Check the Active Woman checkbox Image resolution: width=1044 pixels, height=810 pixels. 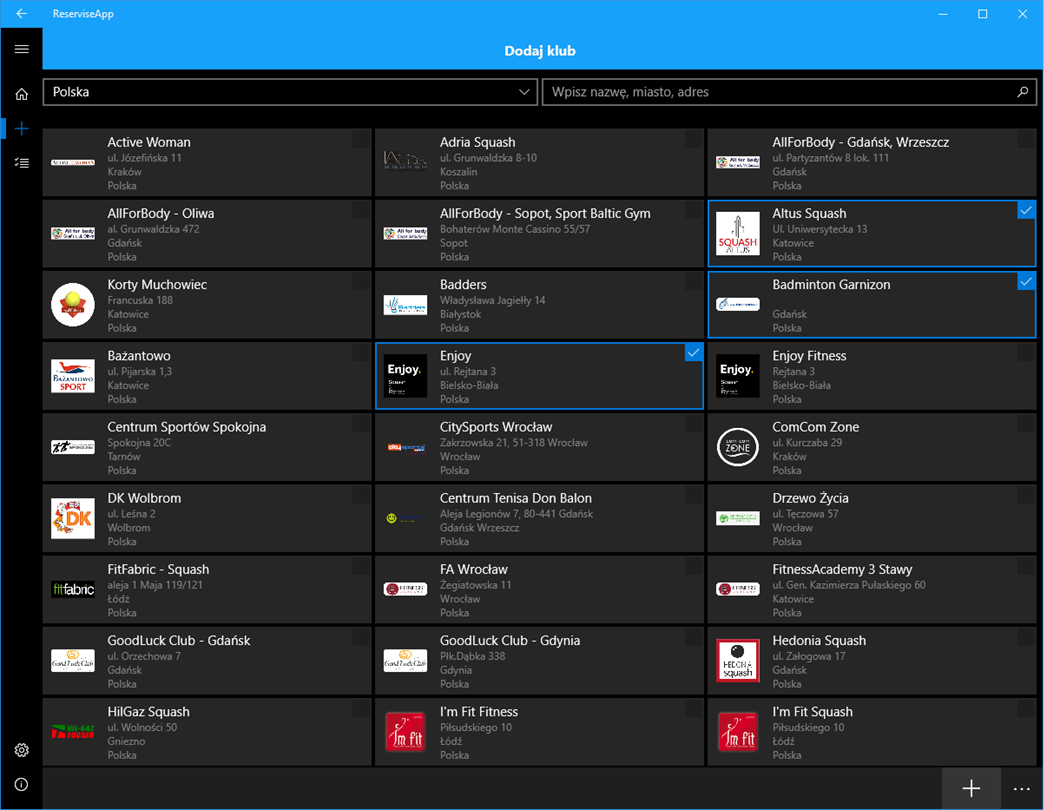point(361,139)
